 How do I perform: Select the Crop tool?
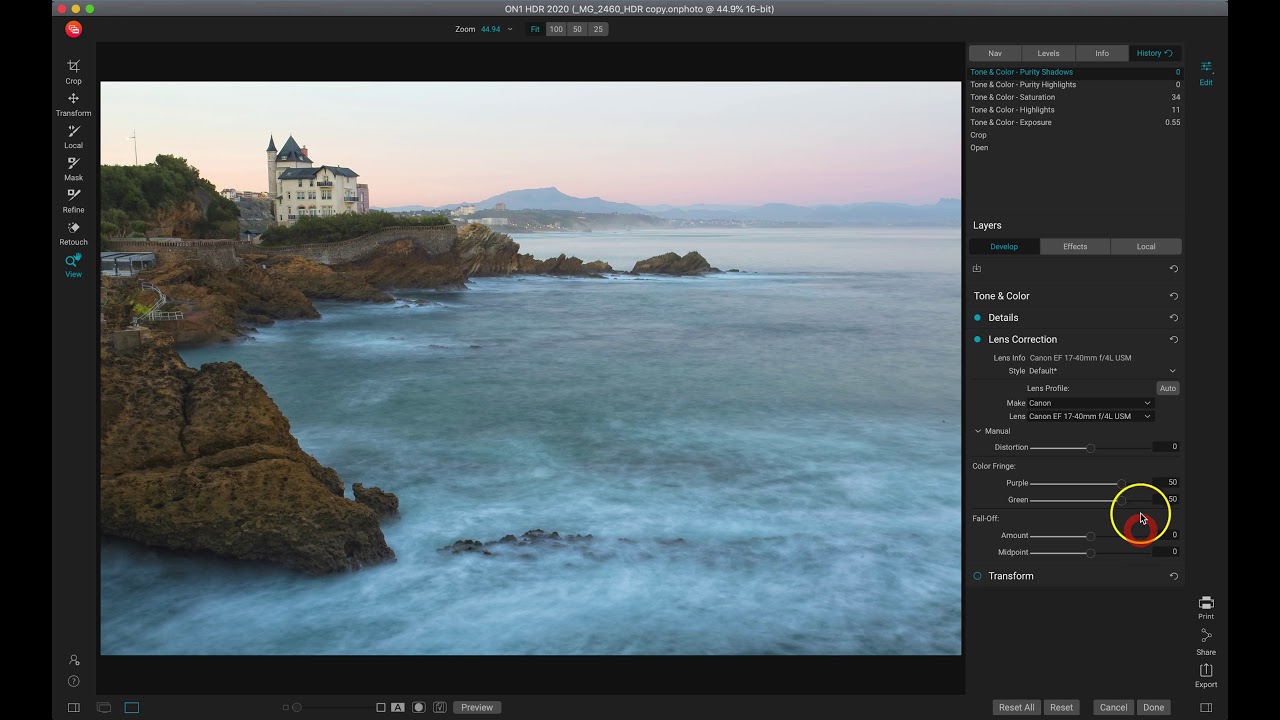tap(73, 71)
